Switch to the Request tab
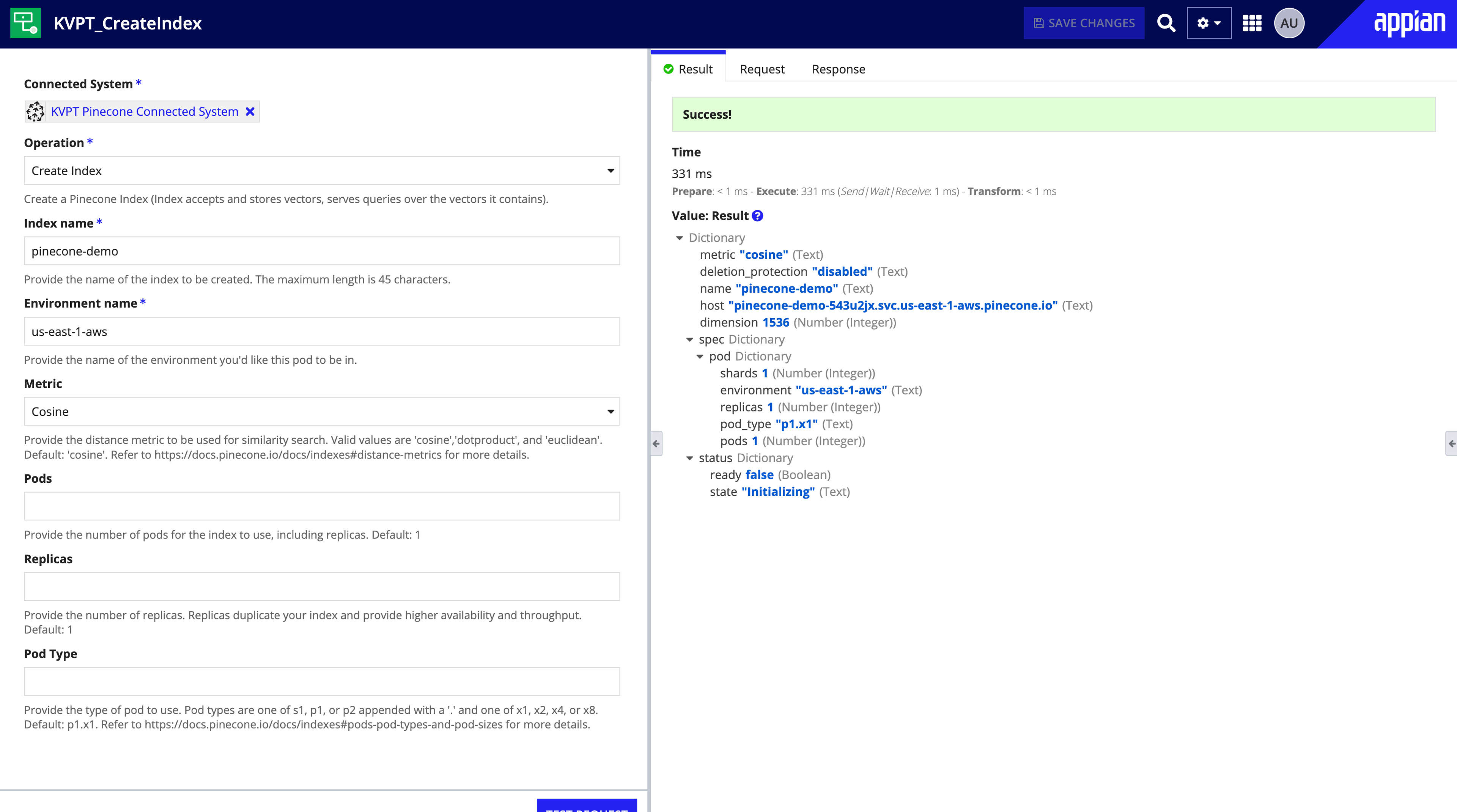Image resolution: width=1457 pixels, height=812 pixels. 762,69
